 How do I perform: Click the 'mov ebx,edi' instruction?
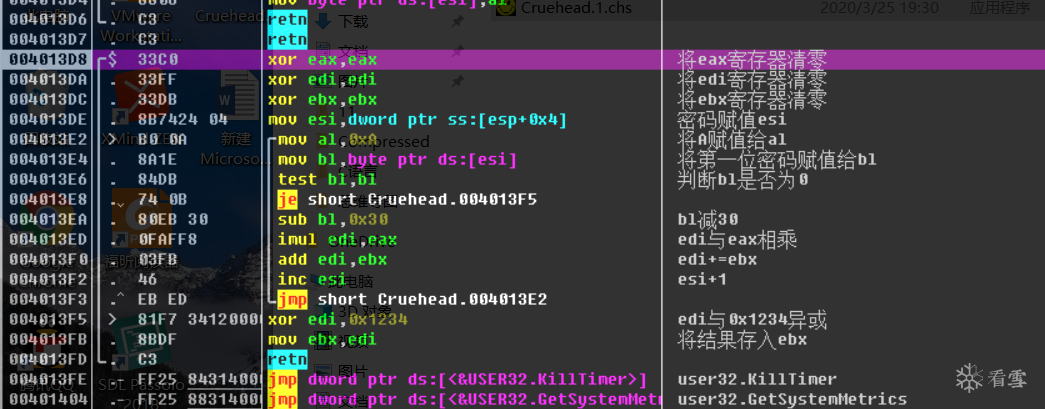click(323, 339)
